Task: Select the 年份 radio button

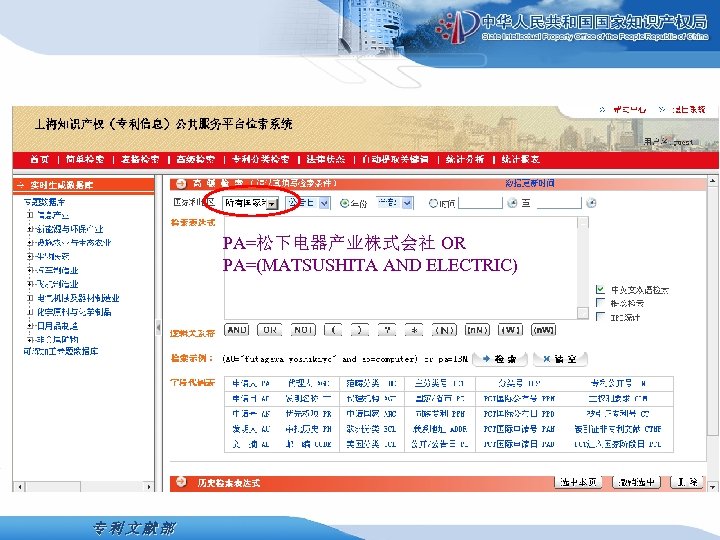Action: (x=344, y=203)
